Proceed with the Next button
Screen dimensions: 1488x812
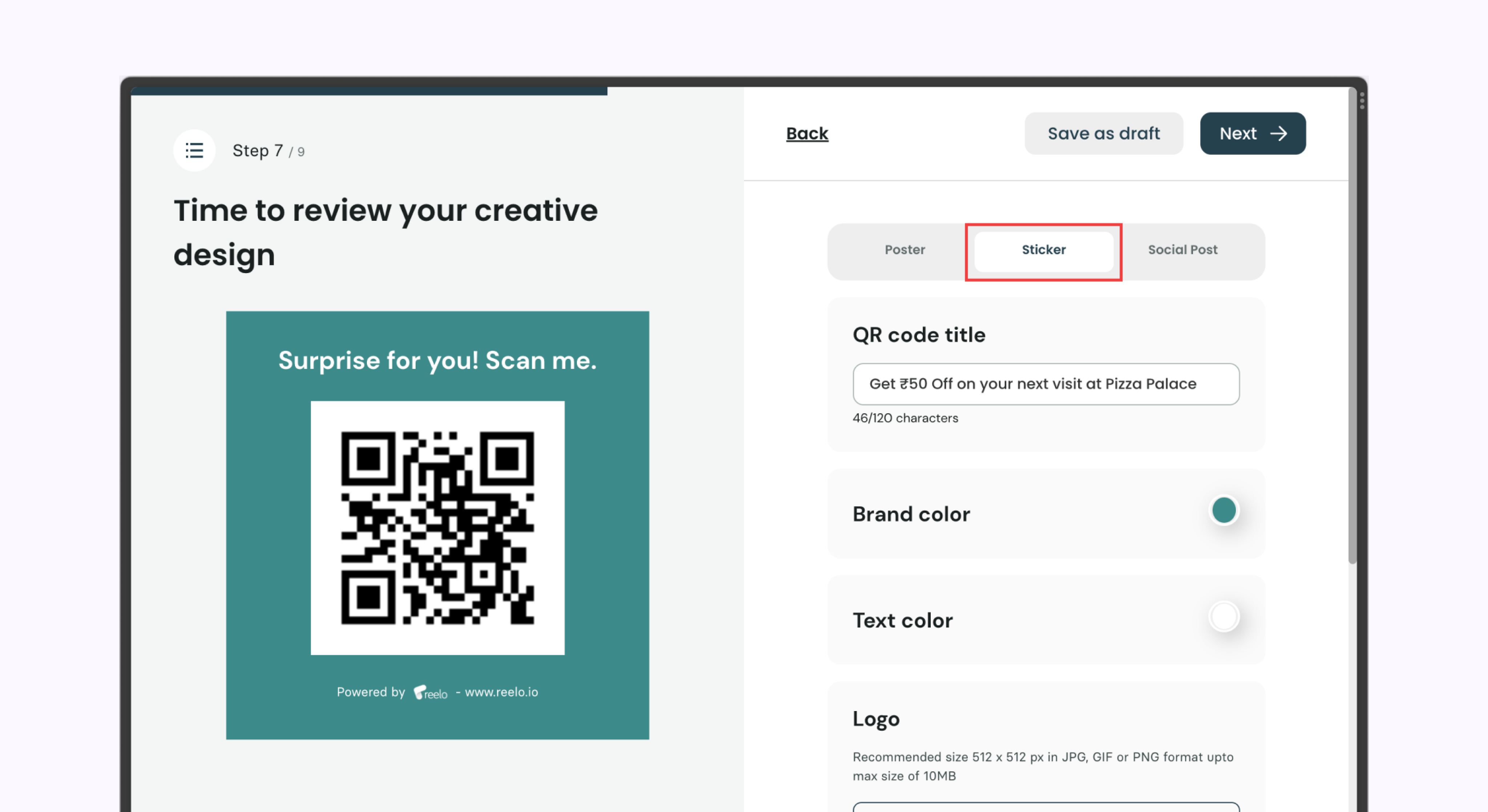(1252, 133)
